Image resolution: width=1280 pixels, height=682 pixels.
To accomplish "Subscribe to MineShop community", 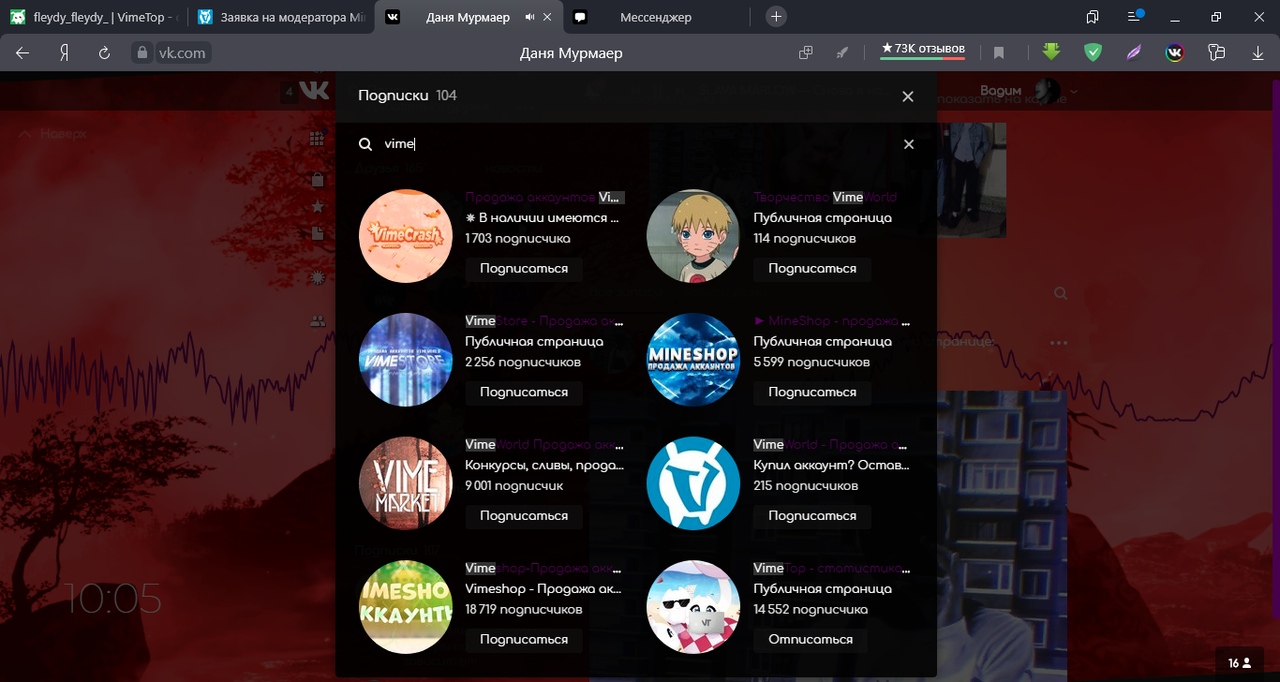I will pyautogui.click(x=811, y=393).
